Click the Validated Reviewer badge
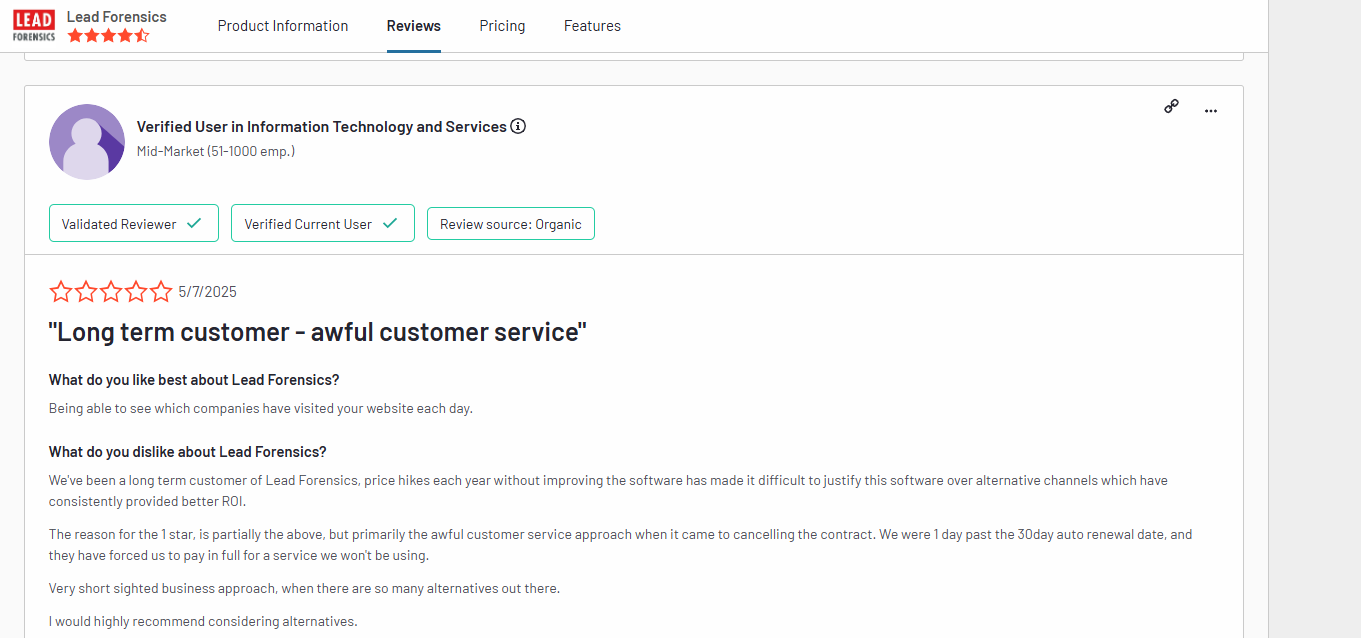Screen dimensions: 1361x638 (132, 224)
